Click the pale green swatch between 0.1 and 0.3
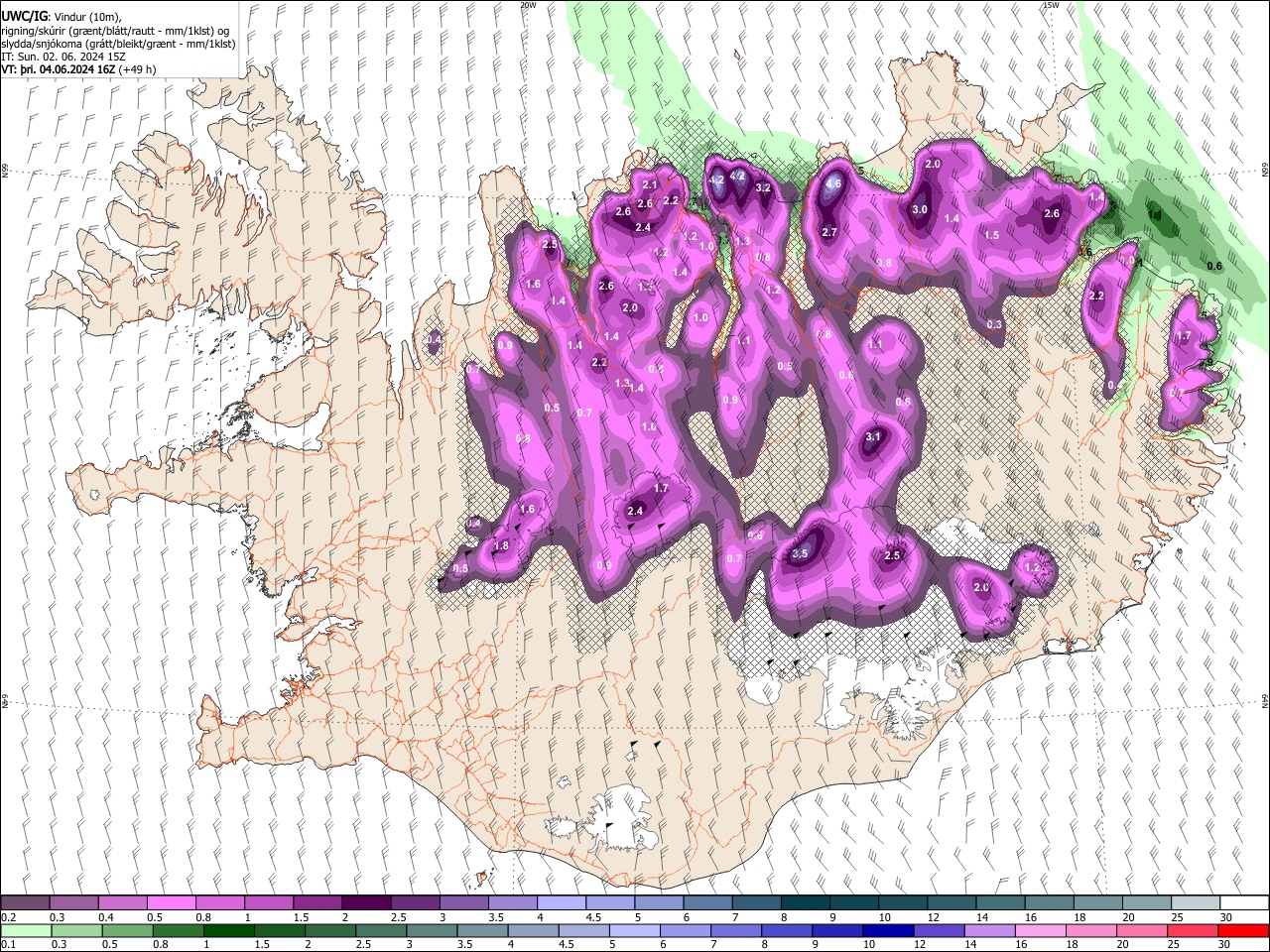 coord(25,930)
